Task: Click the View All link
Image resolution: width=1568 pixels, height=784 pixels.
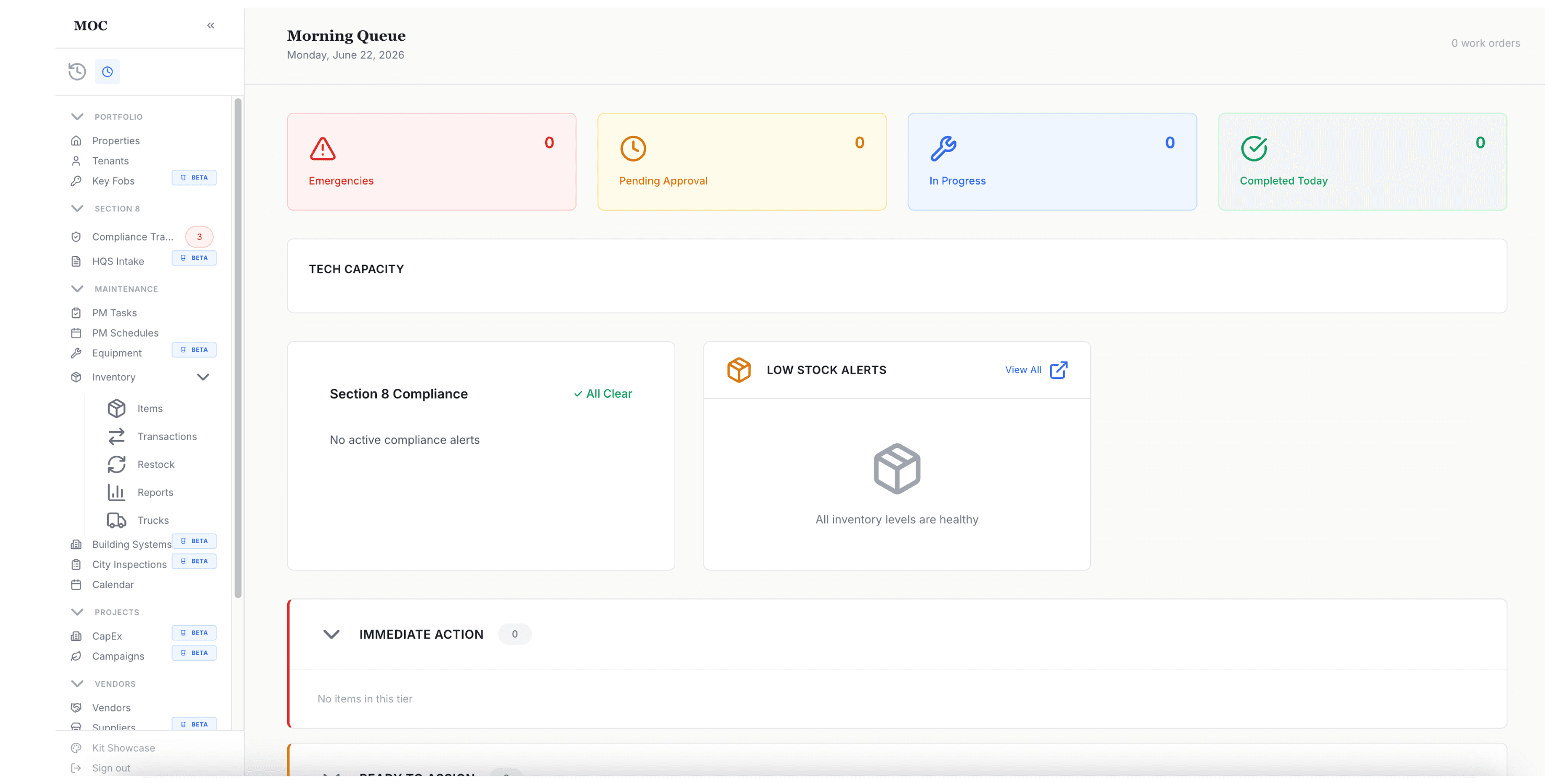Action: point(1023,370)
